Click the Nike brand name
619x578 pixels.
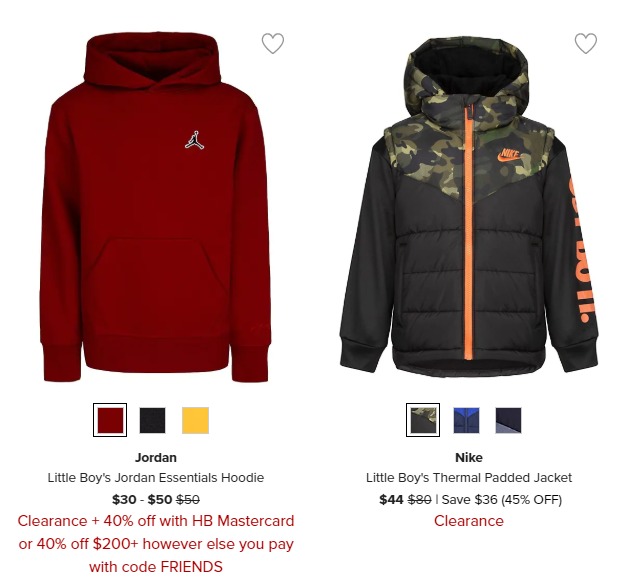(469, 458)
